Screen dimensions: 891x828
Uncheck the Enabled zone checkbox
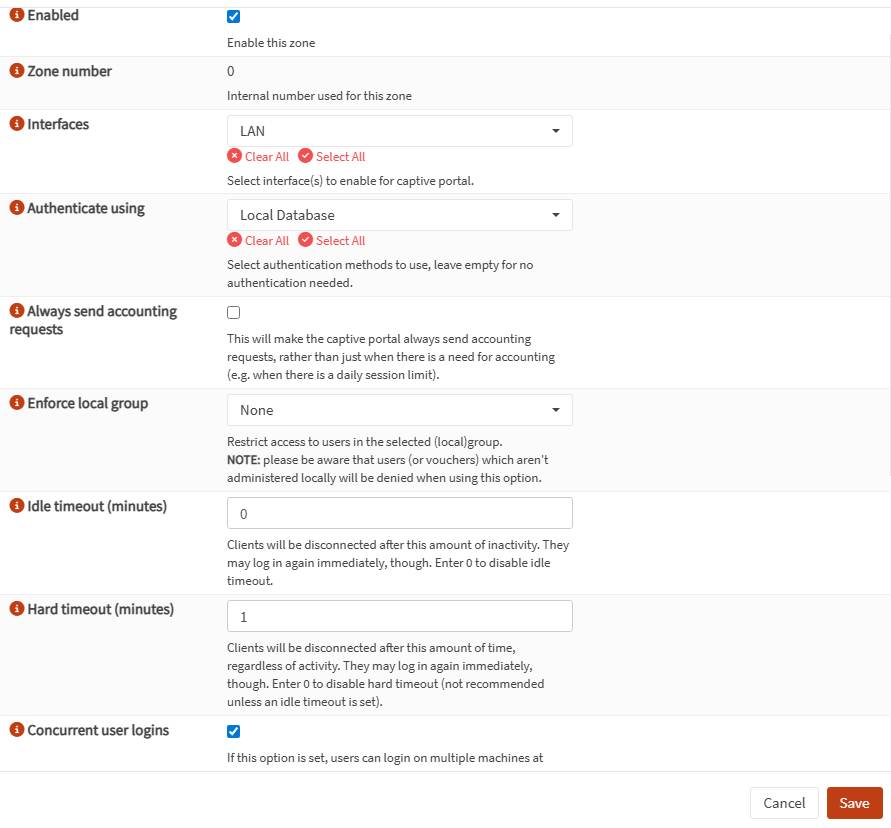tap(234, 17)
